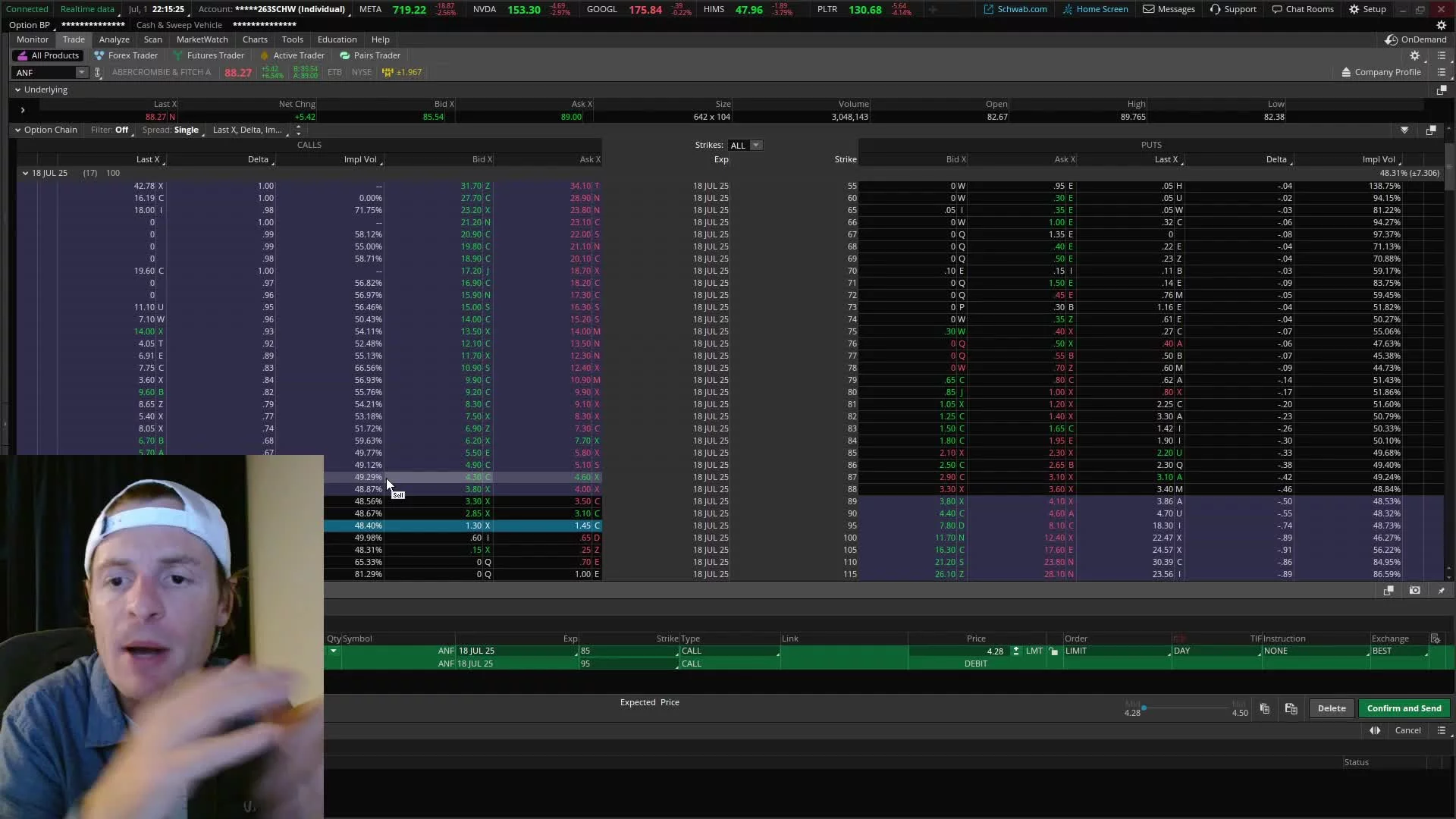Open the Futures Trader sub-tab
This screenshot has width=1456, height=819.
pyautogui.click(x=209, y=55)
